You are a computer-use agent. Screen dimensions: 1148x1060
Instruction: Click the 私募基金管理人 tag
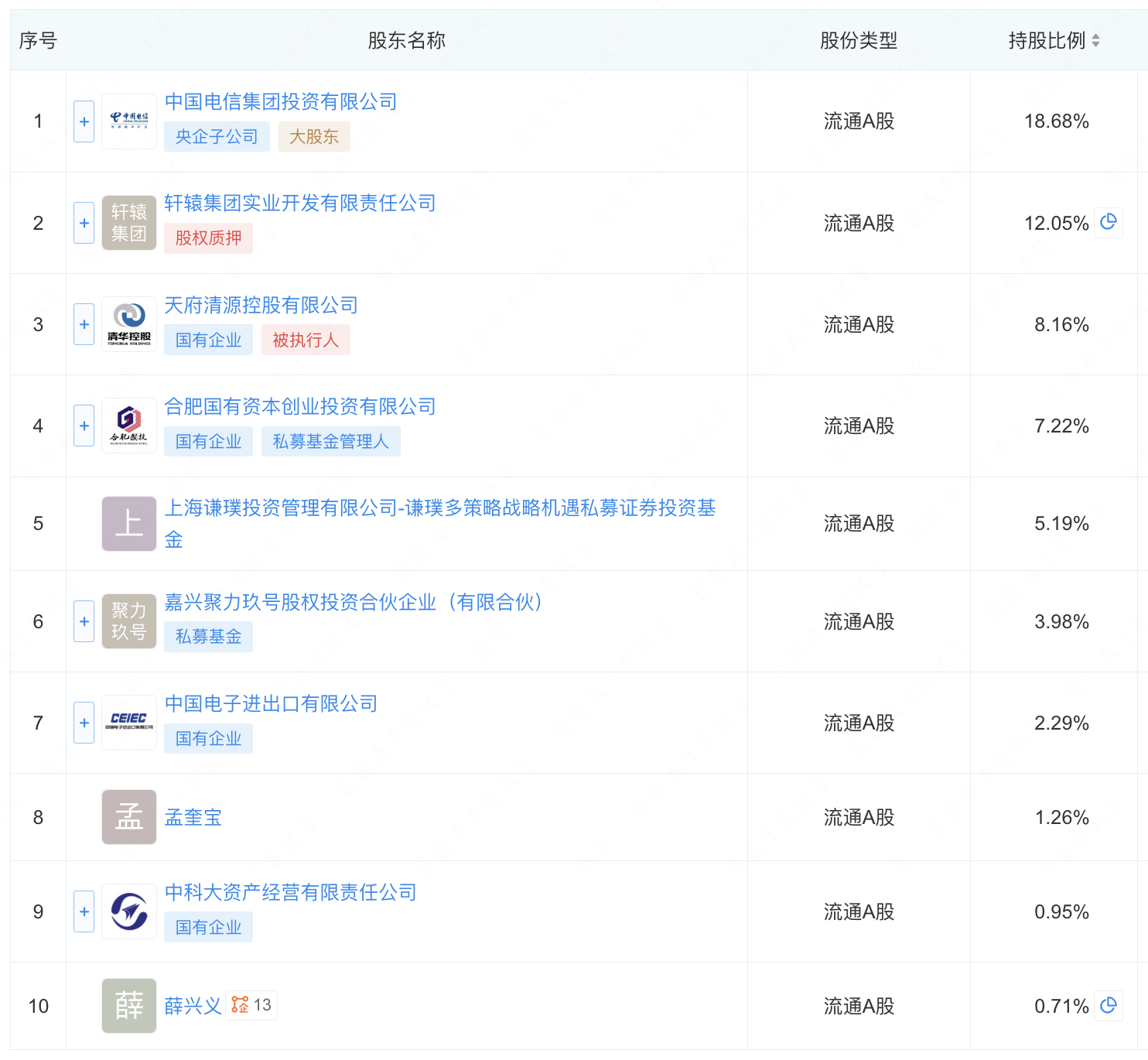330,441
